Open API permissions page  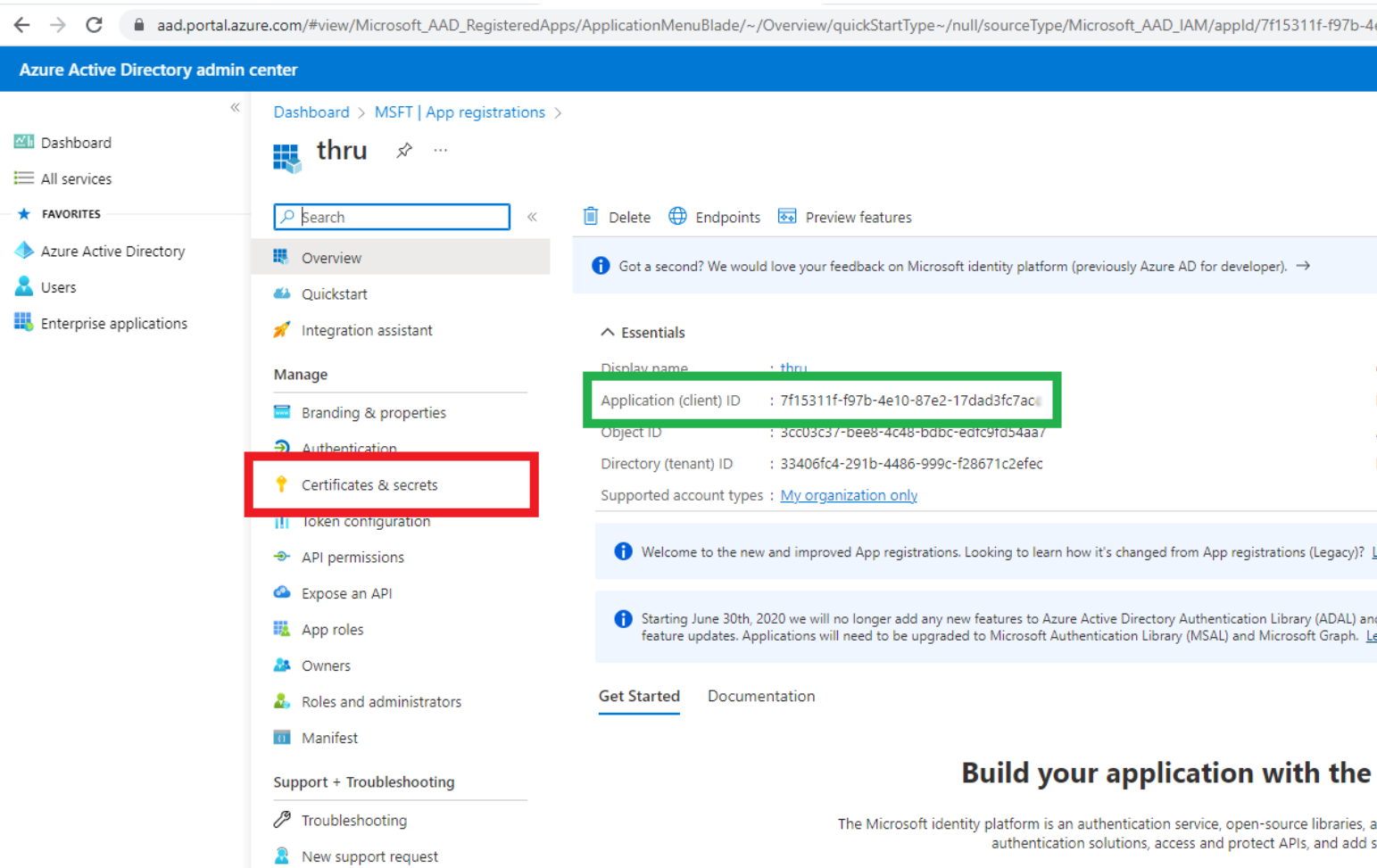pos(353,557)
